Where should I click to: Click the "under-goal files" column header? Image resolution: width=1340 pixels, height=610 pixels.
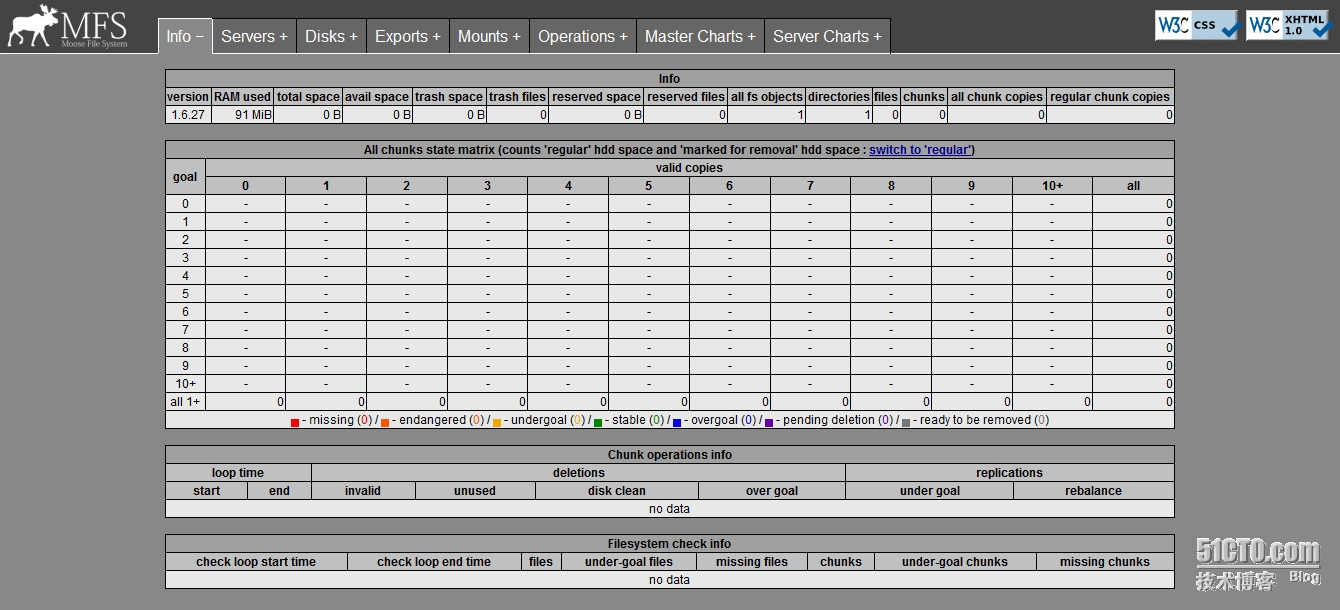pos(629,562)
